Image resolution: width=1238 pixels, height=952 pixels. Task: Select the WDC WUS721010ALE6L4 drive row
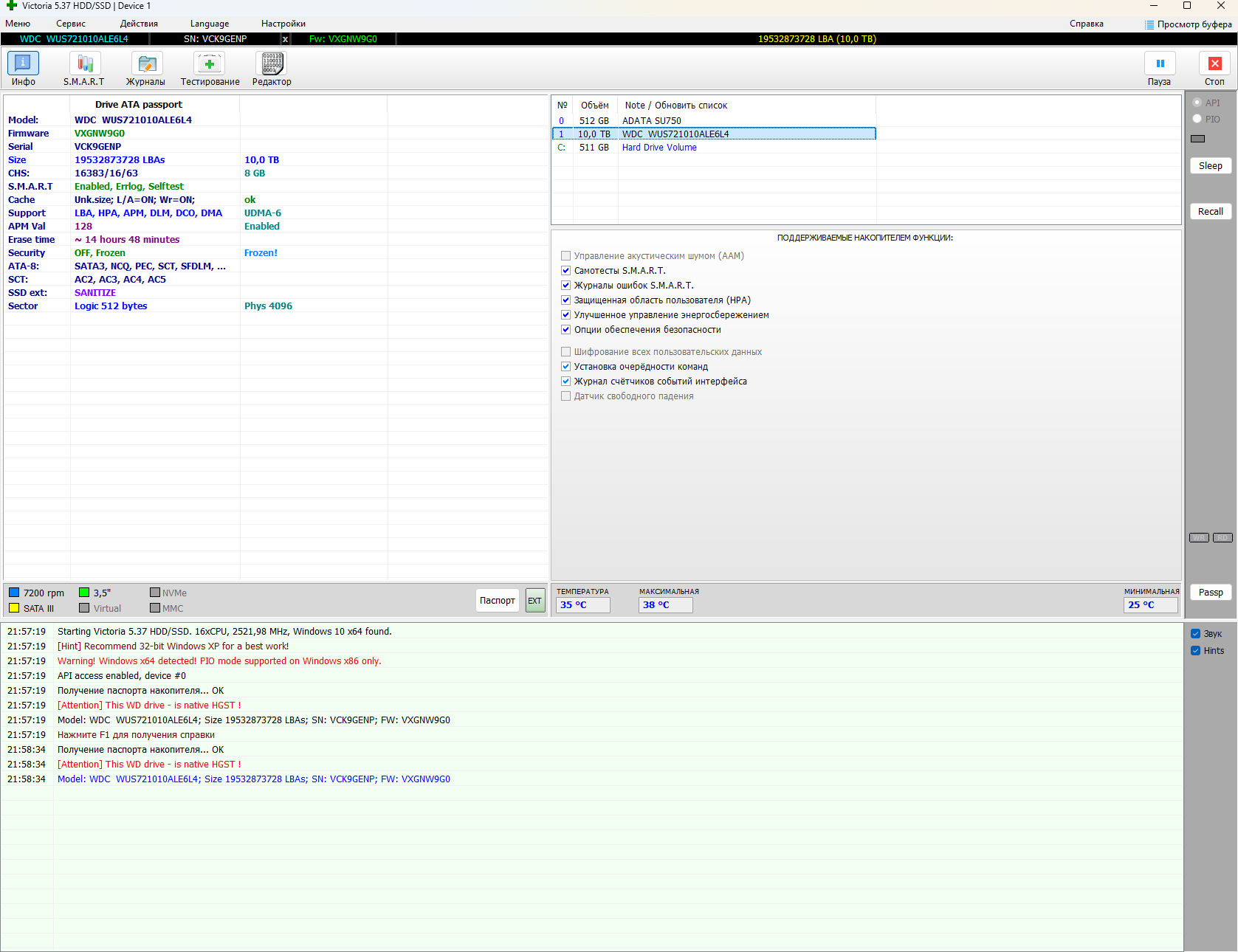pos(714,134)
